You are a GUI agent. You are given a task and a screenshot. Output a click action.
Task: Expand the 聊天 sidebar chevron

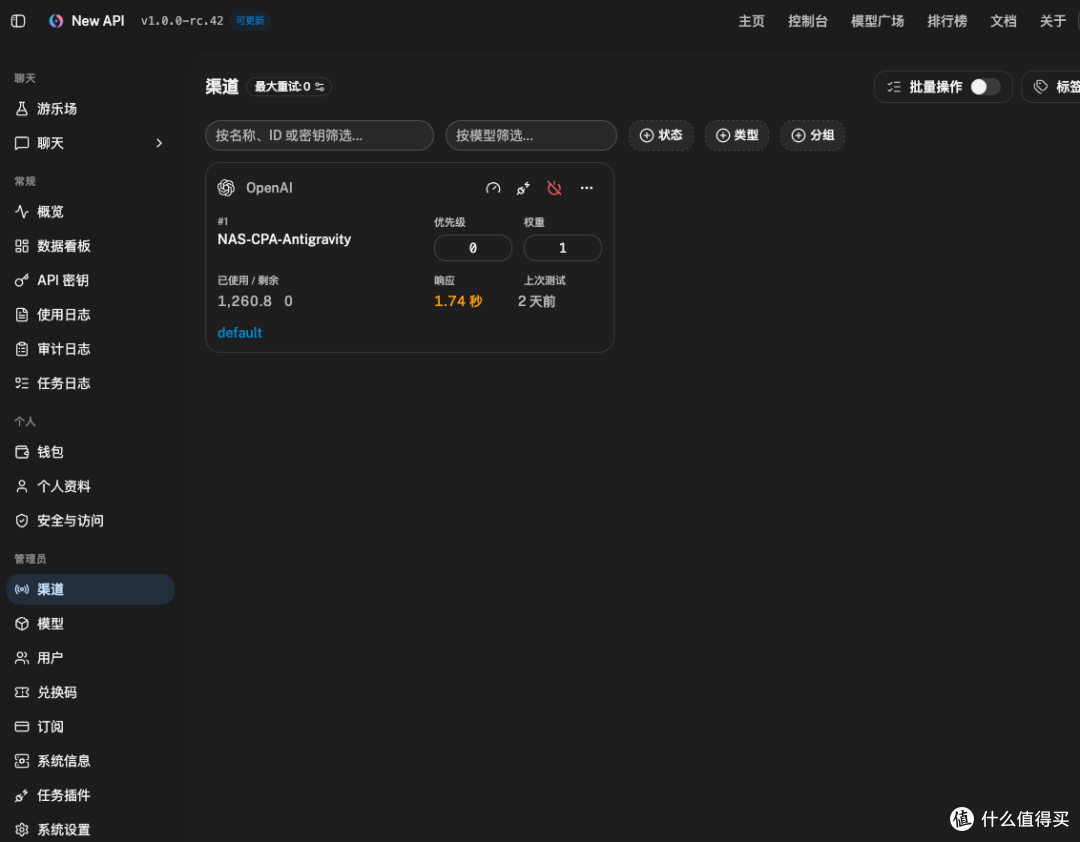point(159,143)
